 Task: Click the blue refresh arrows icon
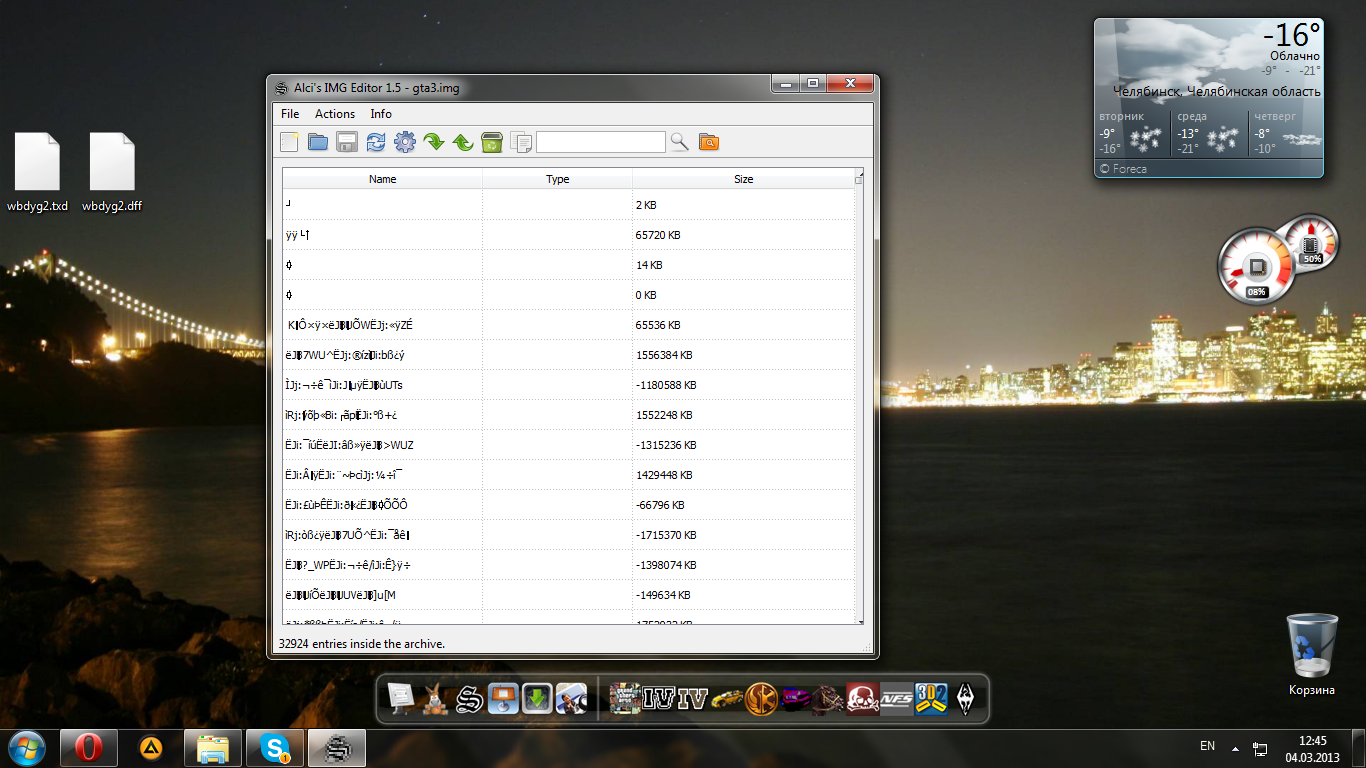tap(376, 142)
